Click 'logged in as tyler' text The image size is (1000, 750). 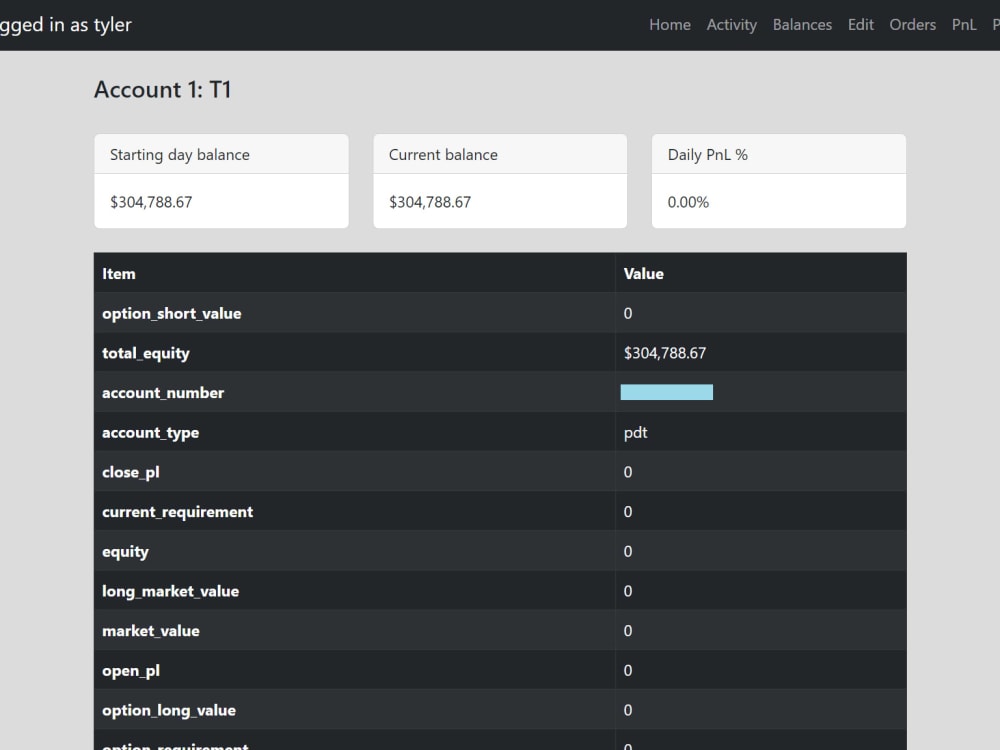[x=65, y=25]
